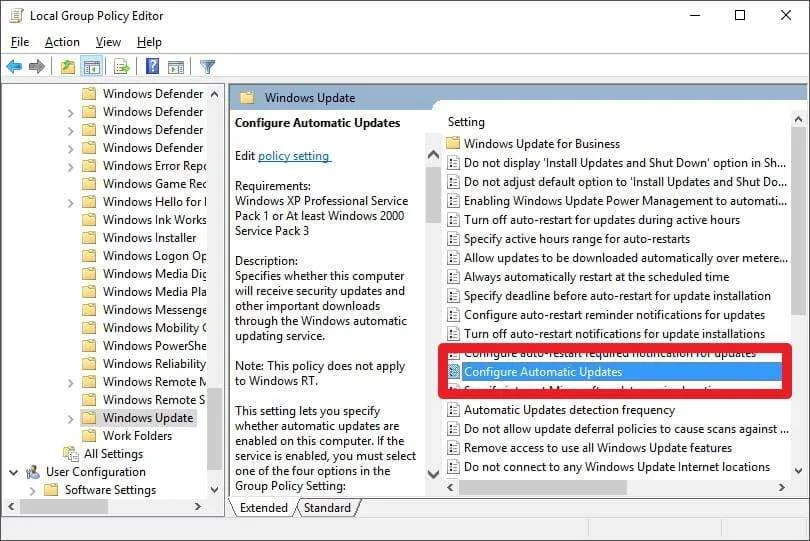The height and width of the screenshot is (541, 810).
Task: Open the Action menu
Action: [62, 42]
